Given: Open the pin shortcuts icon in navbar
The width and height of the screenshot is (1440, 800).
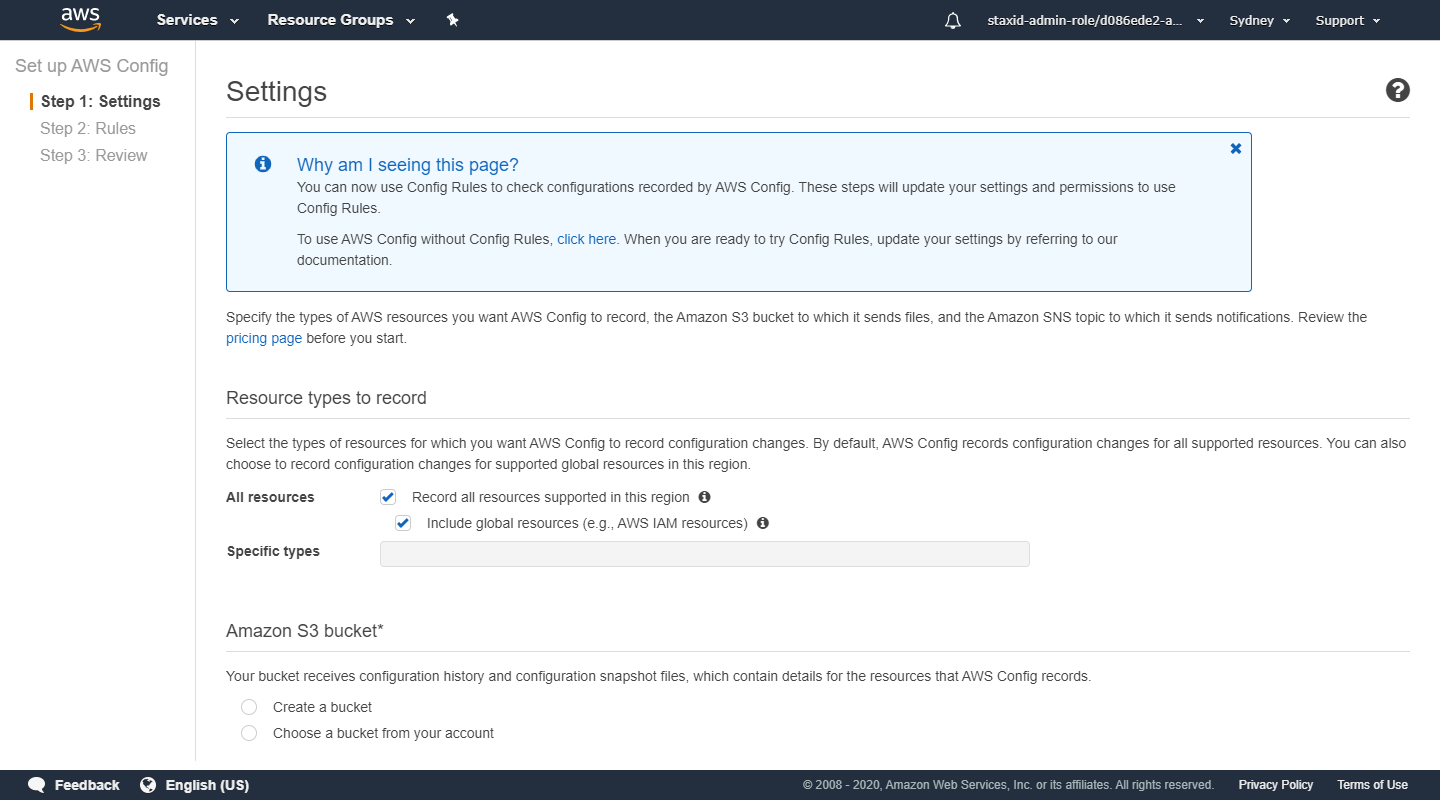Looking at the screenshot, I should (452, 20).
